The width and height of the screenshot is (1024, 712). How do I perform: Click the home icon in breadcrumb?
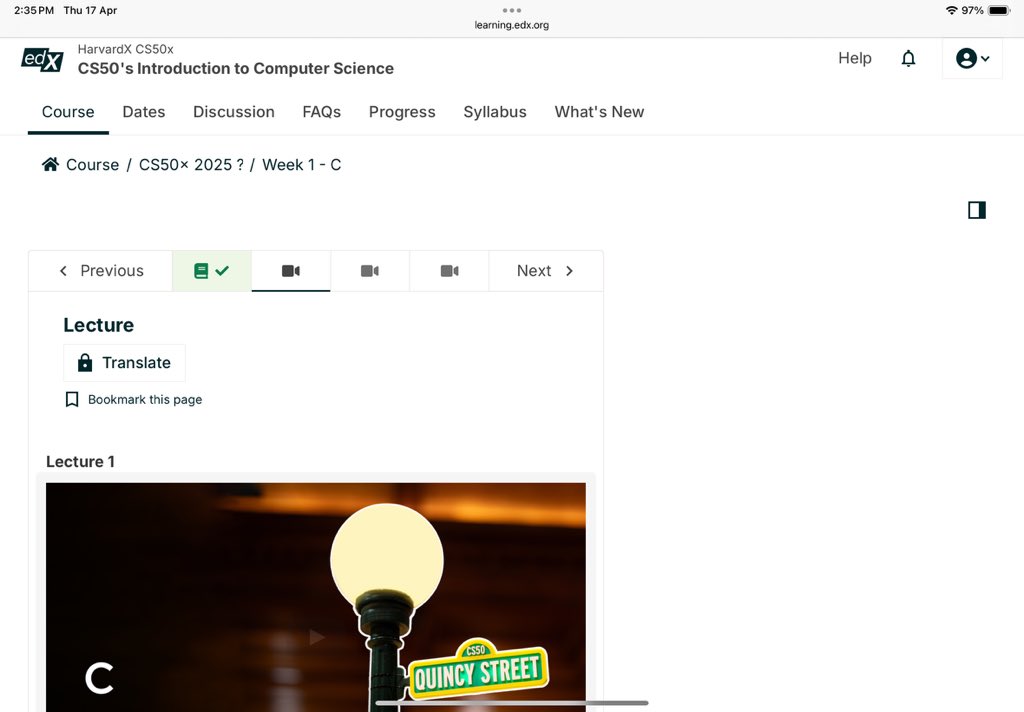pos(50,164)
